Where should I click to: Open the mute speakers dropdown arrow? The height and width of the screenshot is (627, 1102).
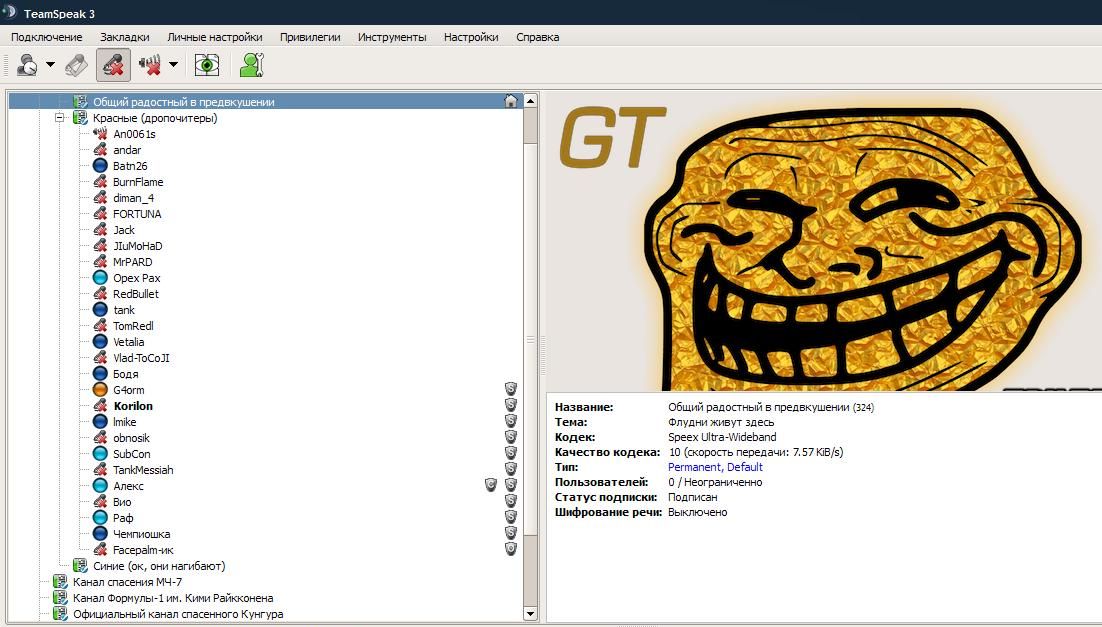tap(174, 65)
